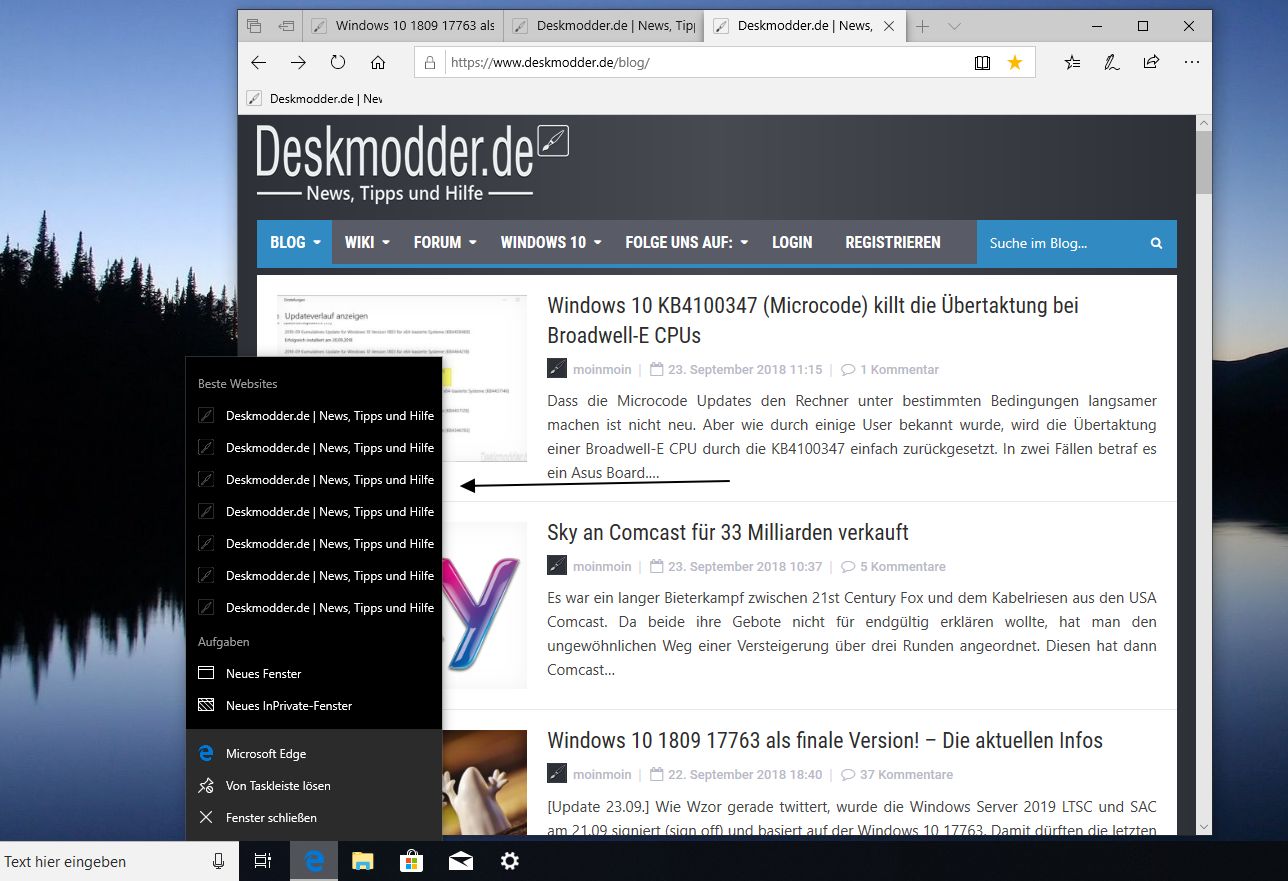Open a new tab with plus icon
This screenshot has height=881, width=1288.
click(x=923, y=26)
